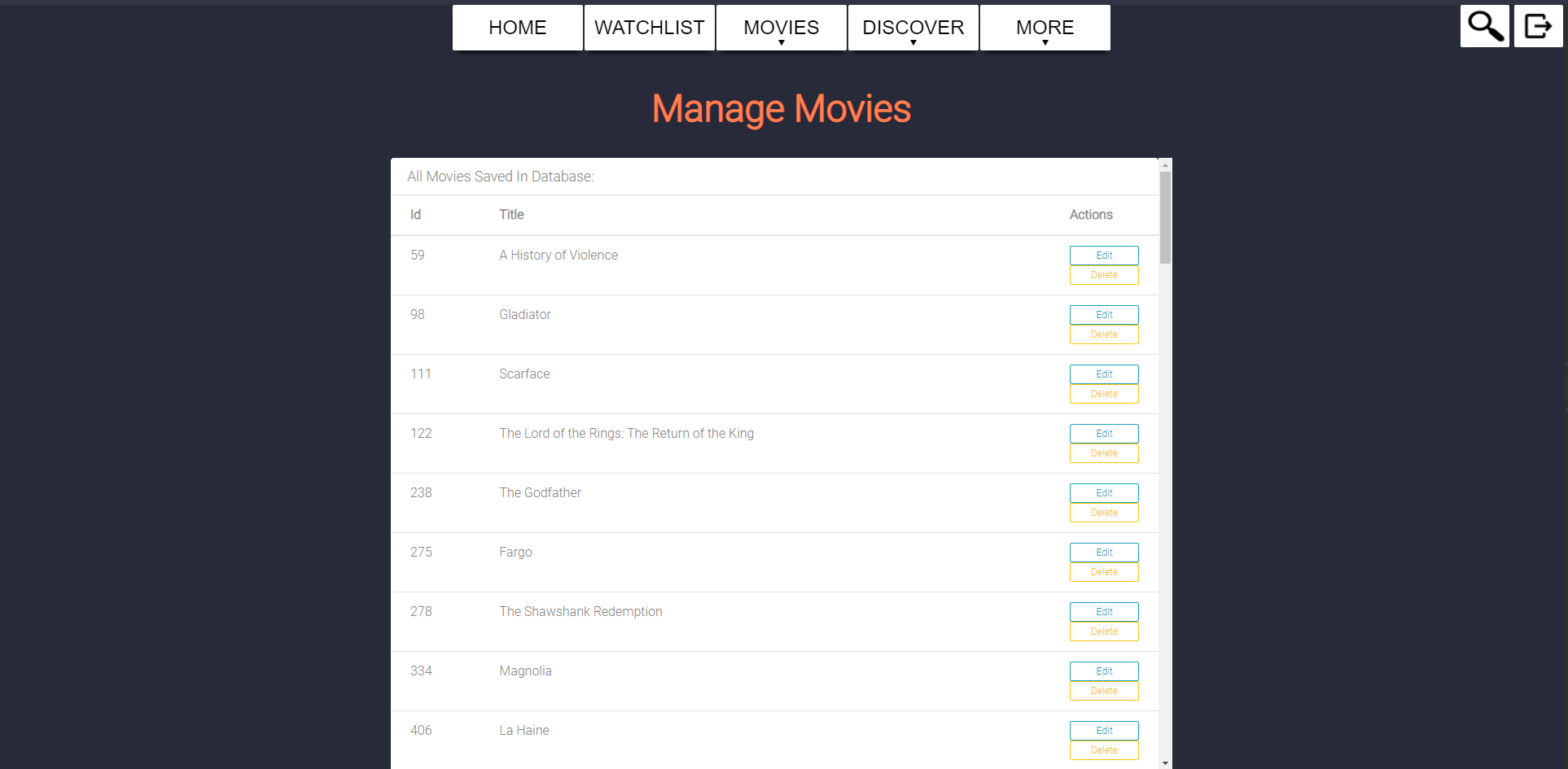Delete Lord of the Rings entry

[1104, 453]
